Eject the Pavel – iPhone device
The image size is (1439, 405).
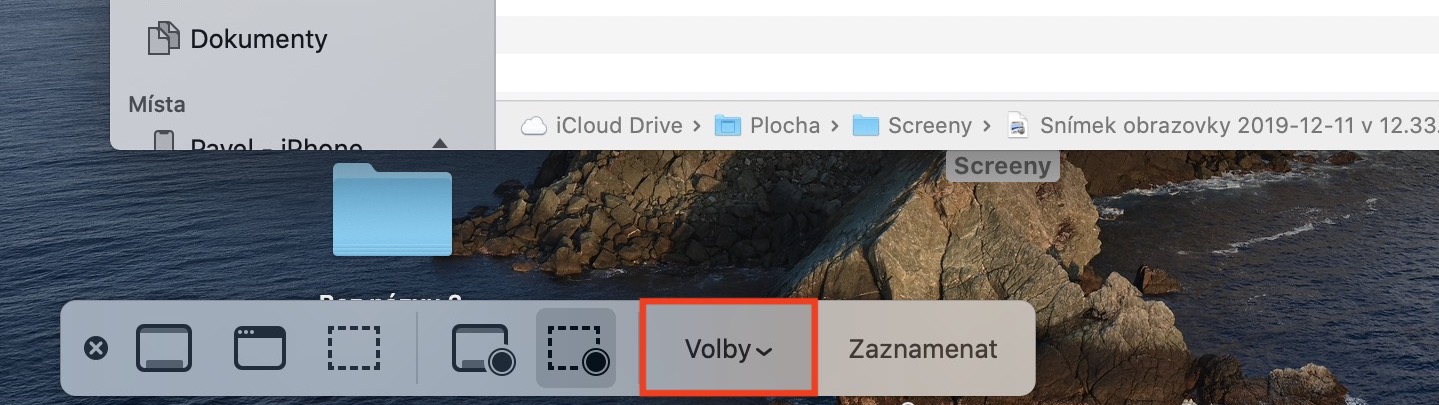pyautogui.click(x=439, y=144)
